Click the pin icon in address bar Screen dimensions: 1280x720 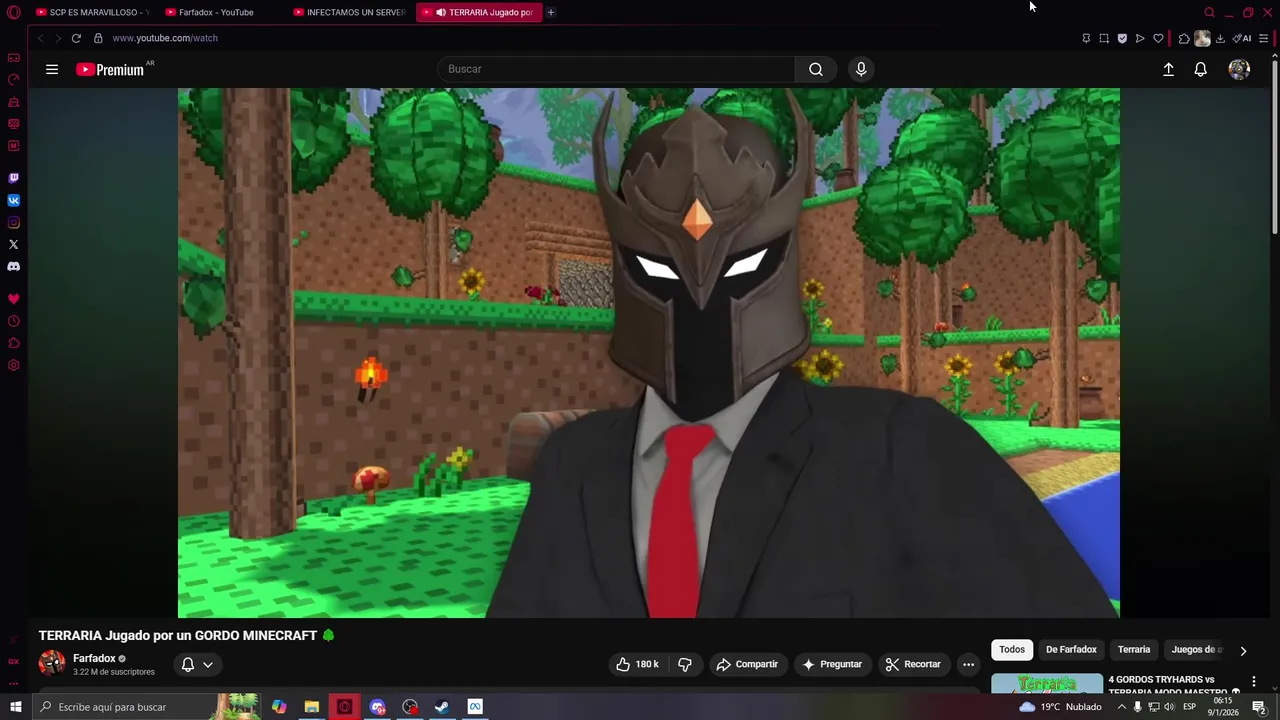(x=1086, y=38)
